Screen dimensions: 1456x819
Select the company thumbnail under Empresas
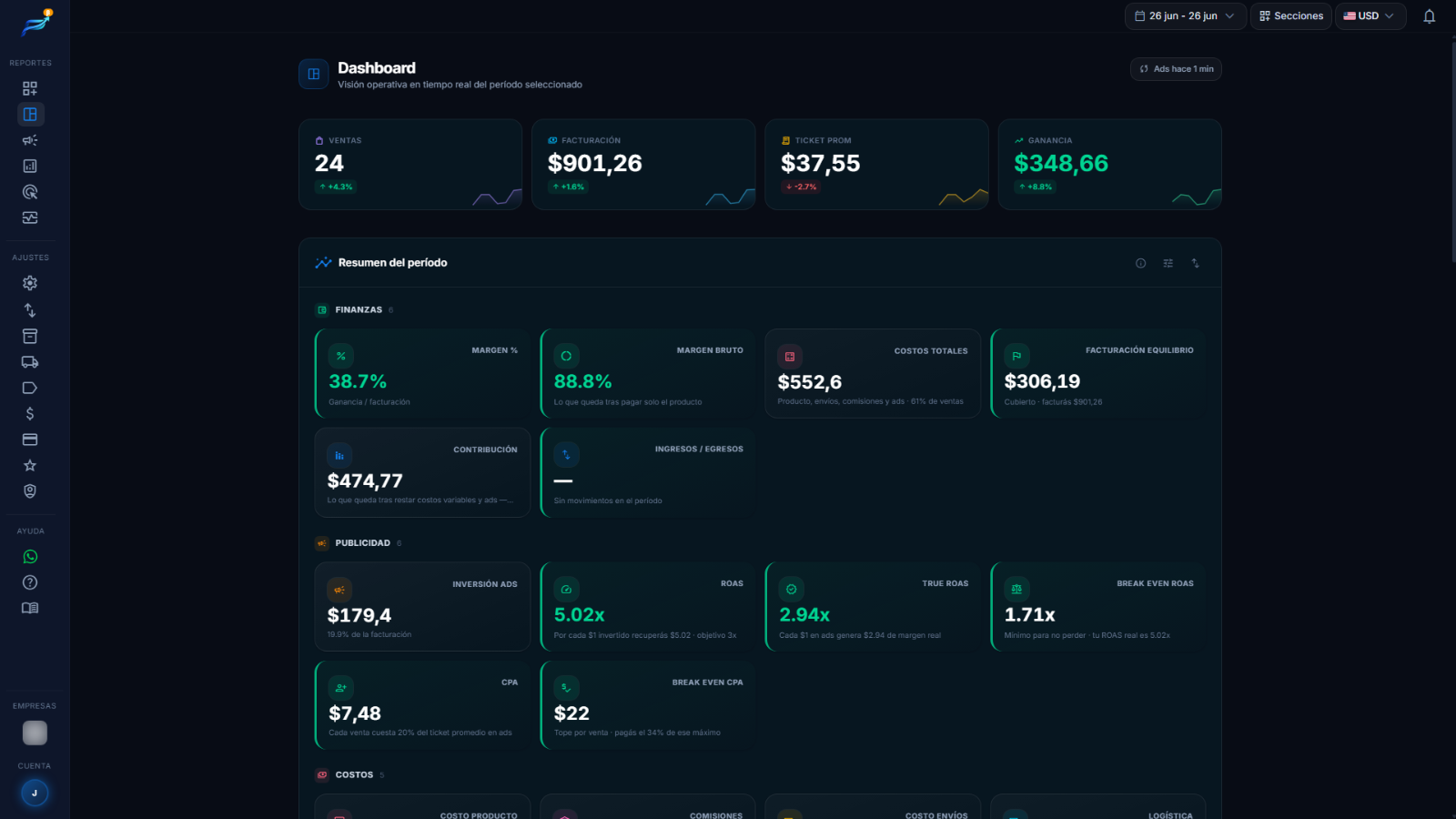pyautogui.click(x=35, y=733)
